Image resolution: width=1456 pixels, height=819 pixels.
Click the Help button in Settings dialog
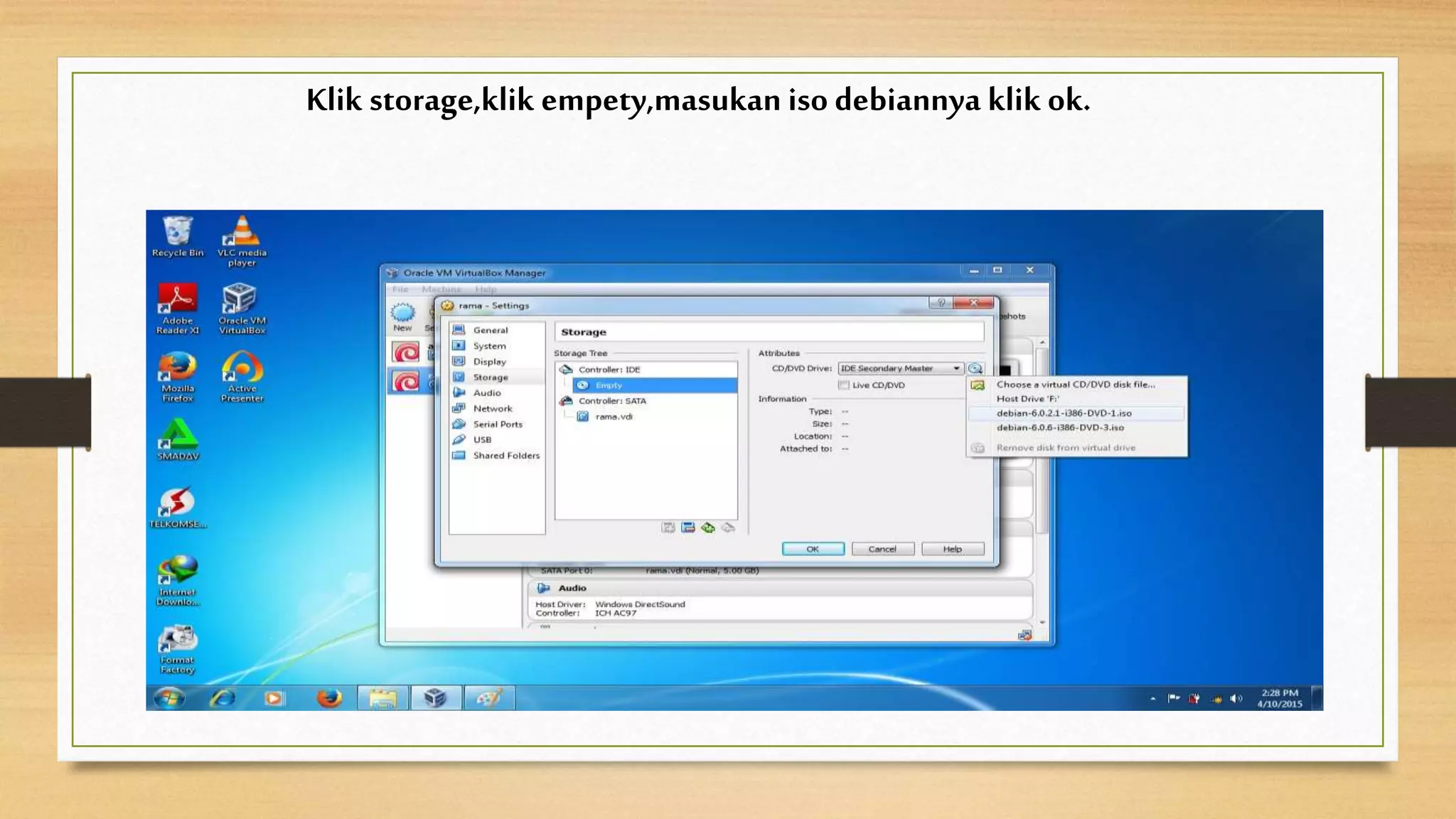tap(953, 549)
